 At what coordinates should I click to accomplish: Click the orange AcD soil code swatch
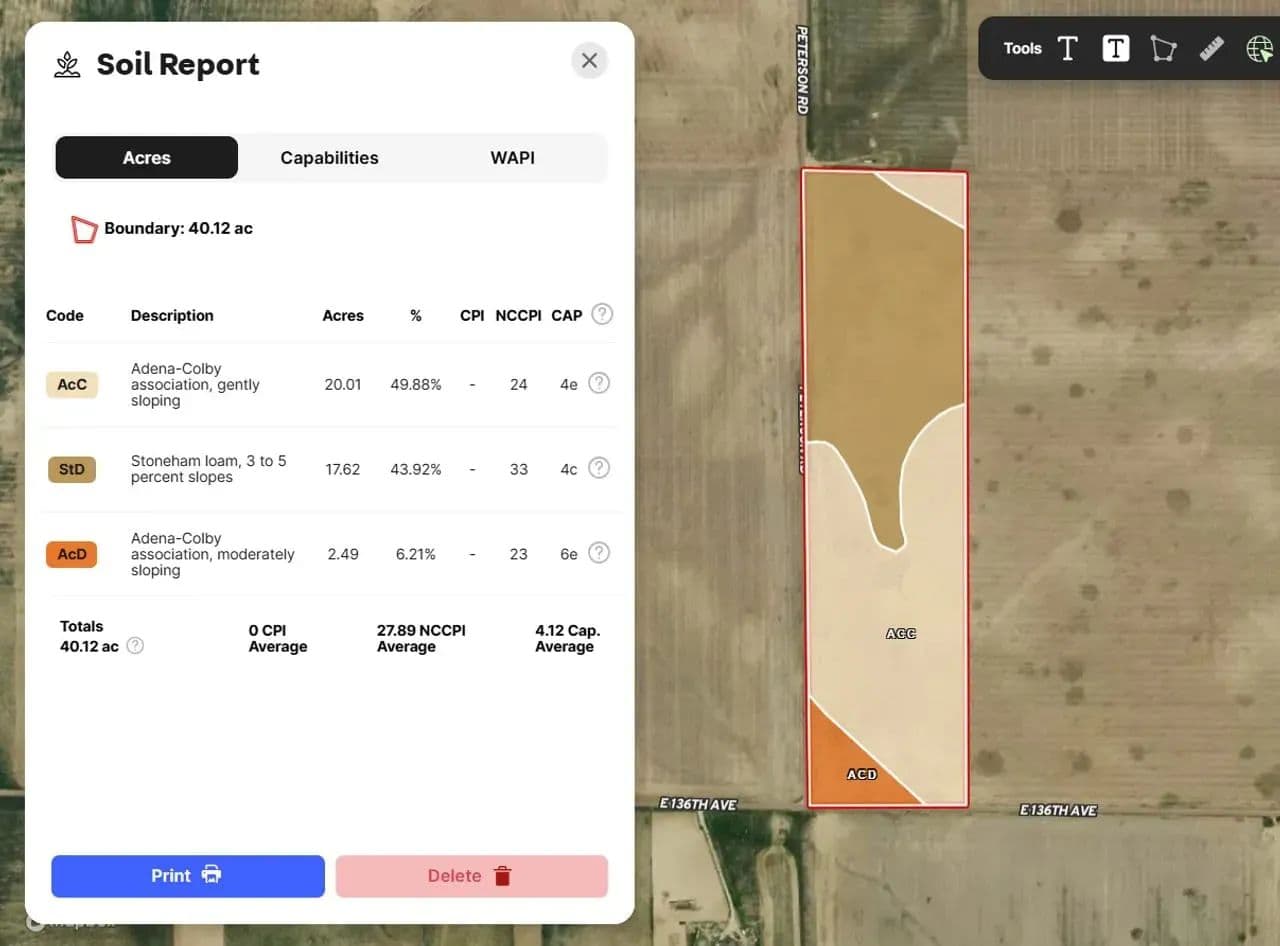click(72, 554)
